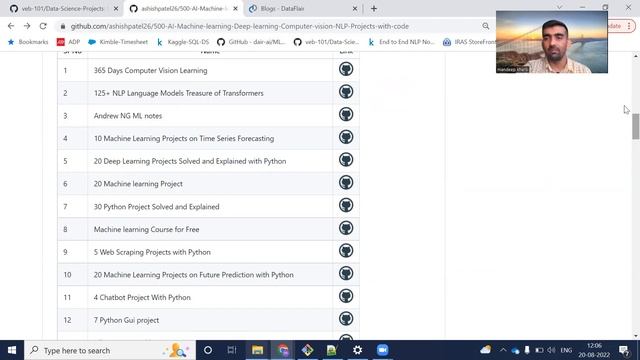Image resolution: width=640 pixels, height=360 pixels.
Task: Open GitHub link for 20 Machine learning Project
Action: pyautogui.click(x=346, y=182)
